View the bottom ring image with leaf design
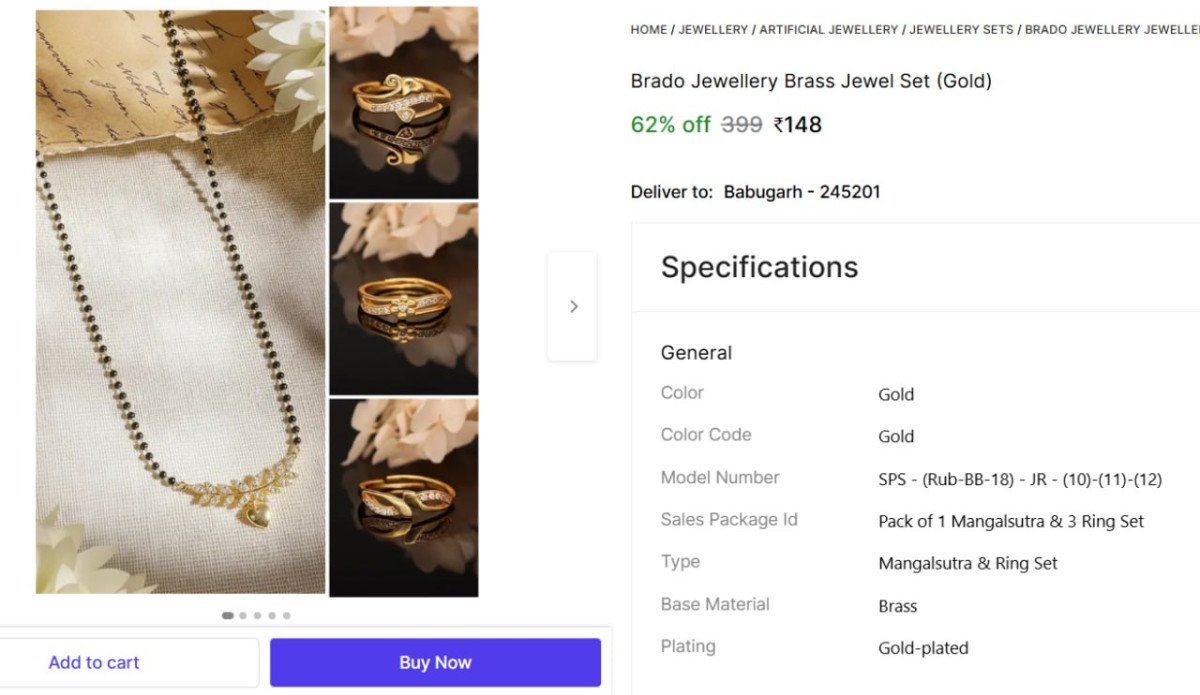1200x695 pixels. (404, 497)
